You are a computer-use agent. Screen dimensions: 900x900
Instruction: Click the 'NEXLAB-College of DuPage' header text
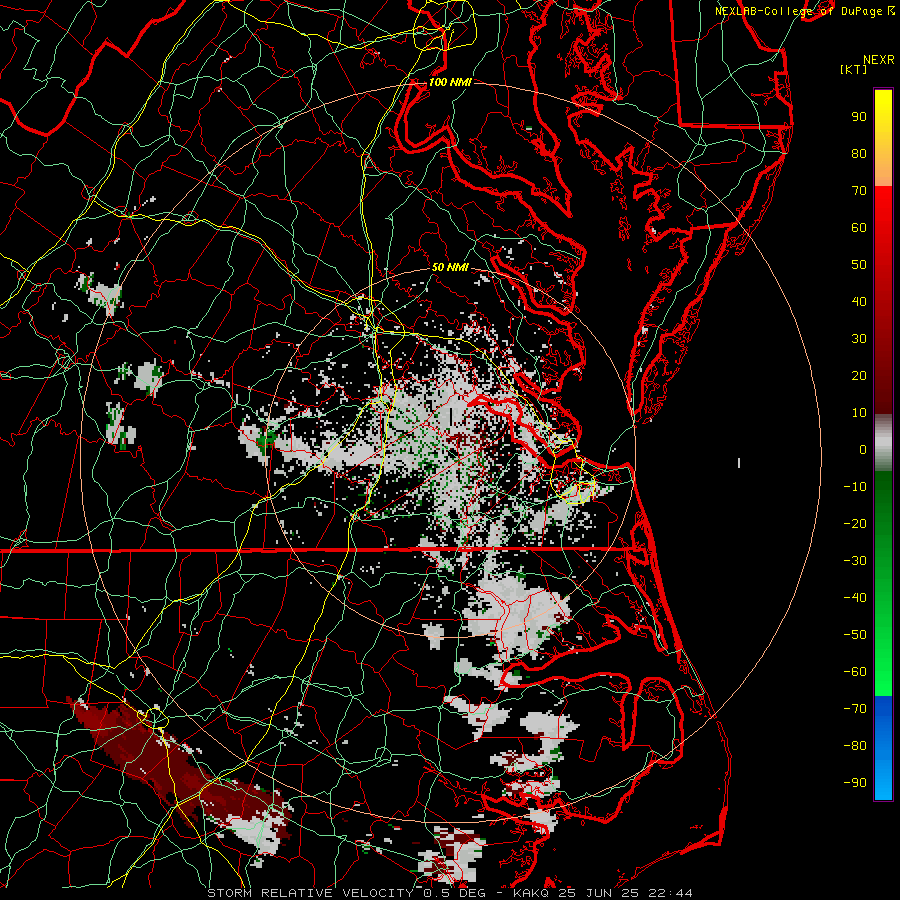pos(798,11)
